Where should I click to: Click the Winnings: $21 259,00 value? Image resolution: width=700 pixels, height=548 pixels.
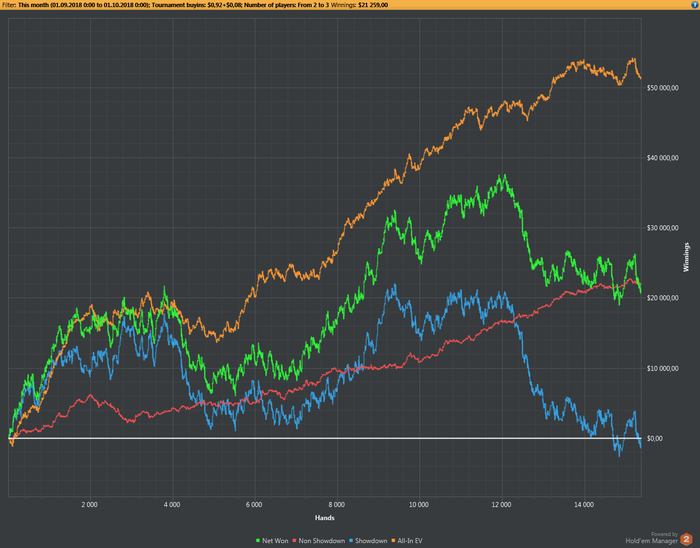[x=359, y=5]
